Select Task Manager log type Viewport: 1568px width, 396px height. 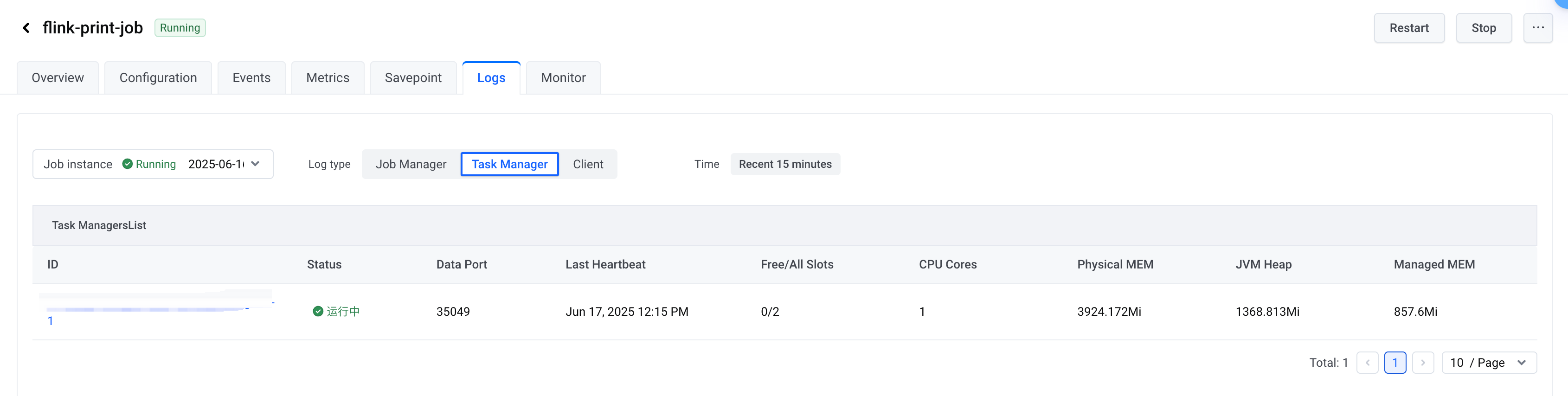click(x=509, y=164)
